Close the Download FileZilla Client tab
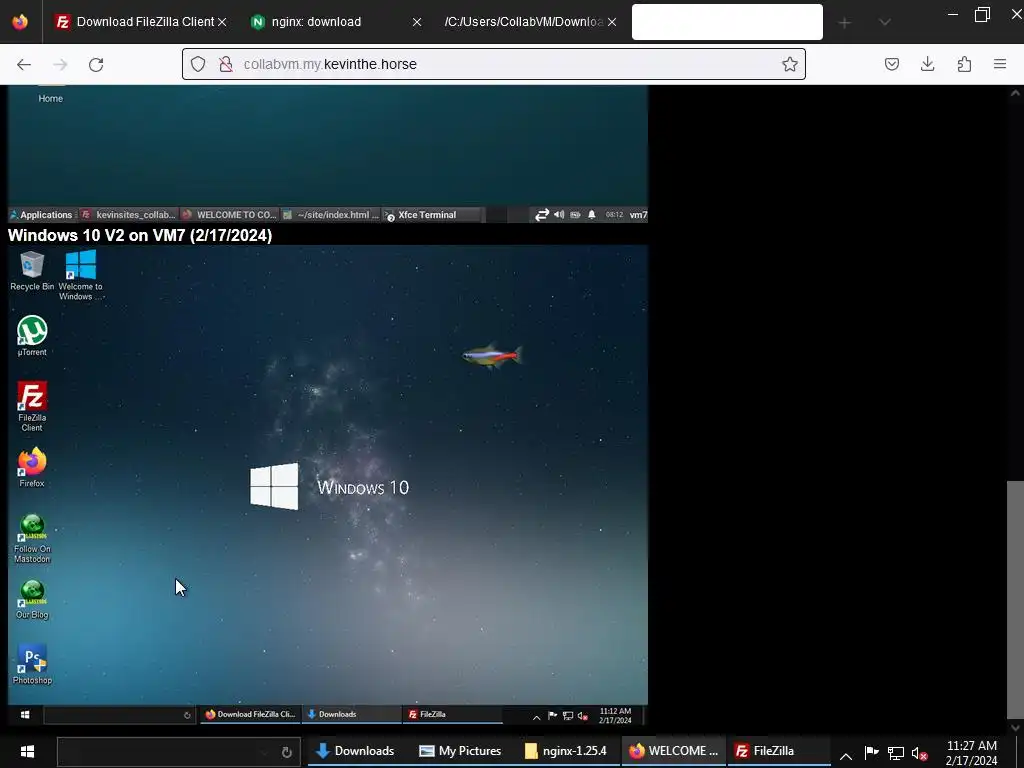Screen dimensions: 1024x768 (x=222, y=22)
